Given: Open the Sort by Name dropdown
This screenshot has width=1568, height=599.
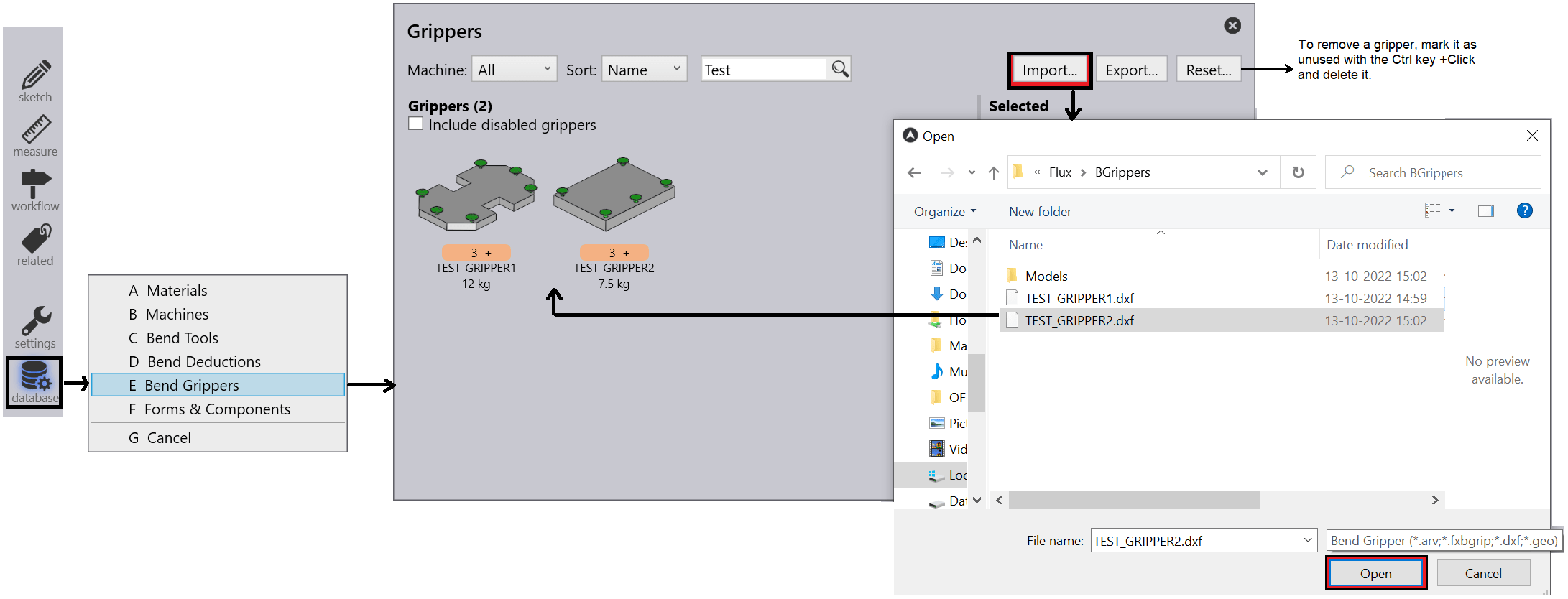Looking at the screenshot, I should [x=644, y=70].
